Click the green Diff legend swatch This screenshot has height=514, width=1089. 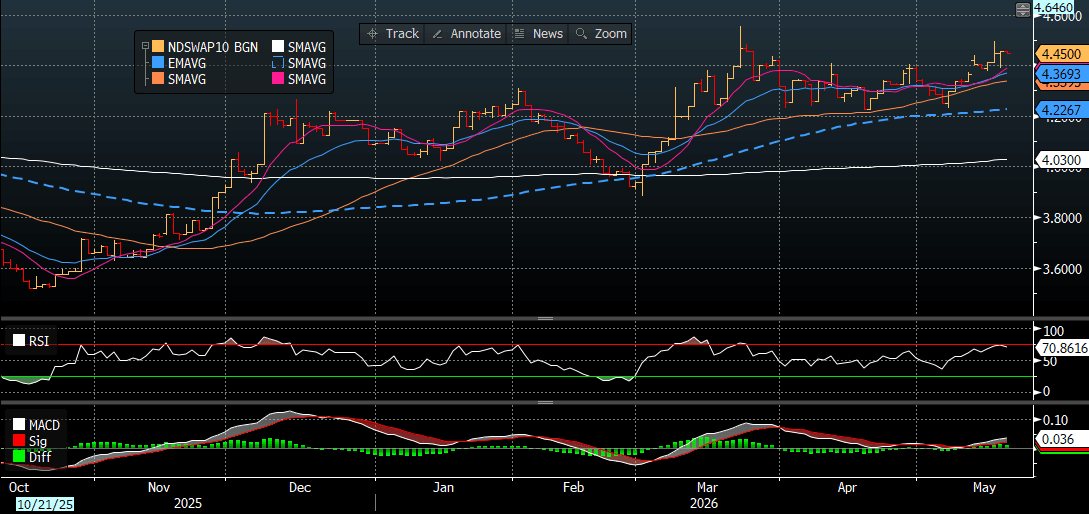coord(19,457)
